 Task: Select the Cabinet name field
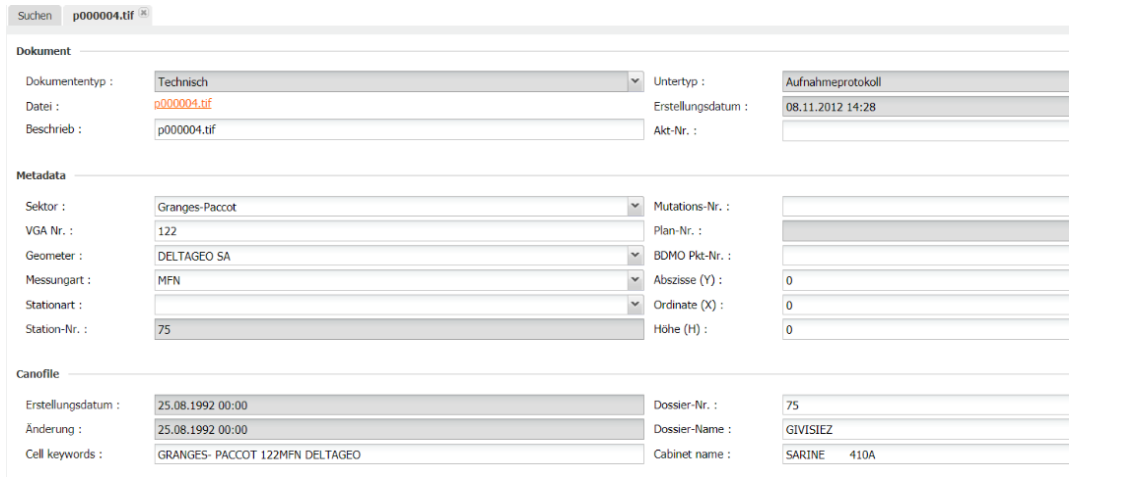[x=925, y=454]
